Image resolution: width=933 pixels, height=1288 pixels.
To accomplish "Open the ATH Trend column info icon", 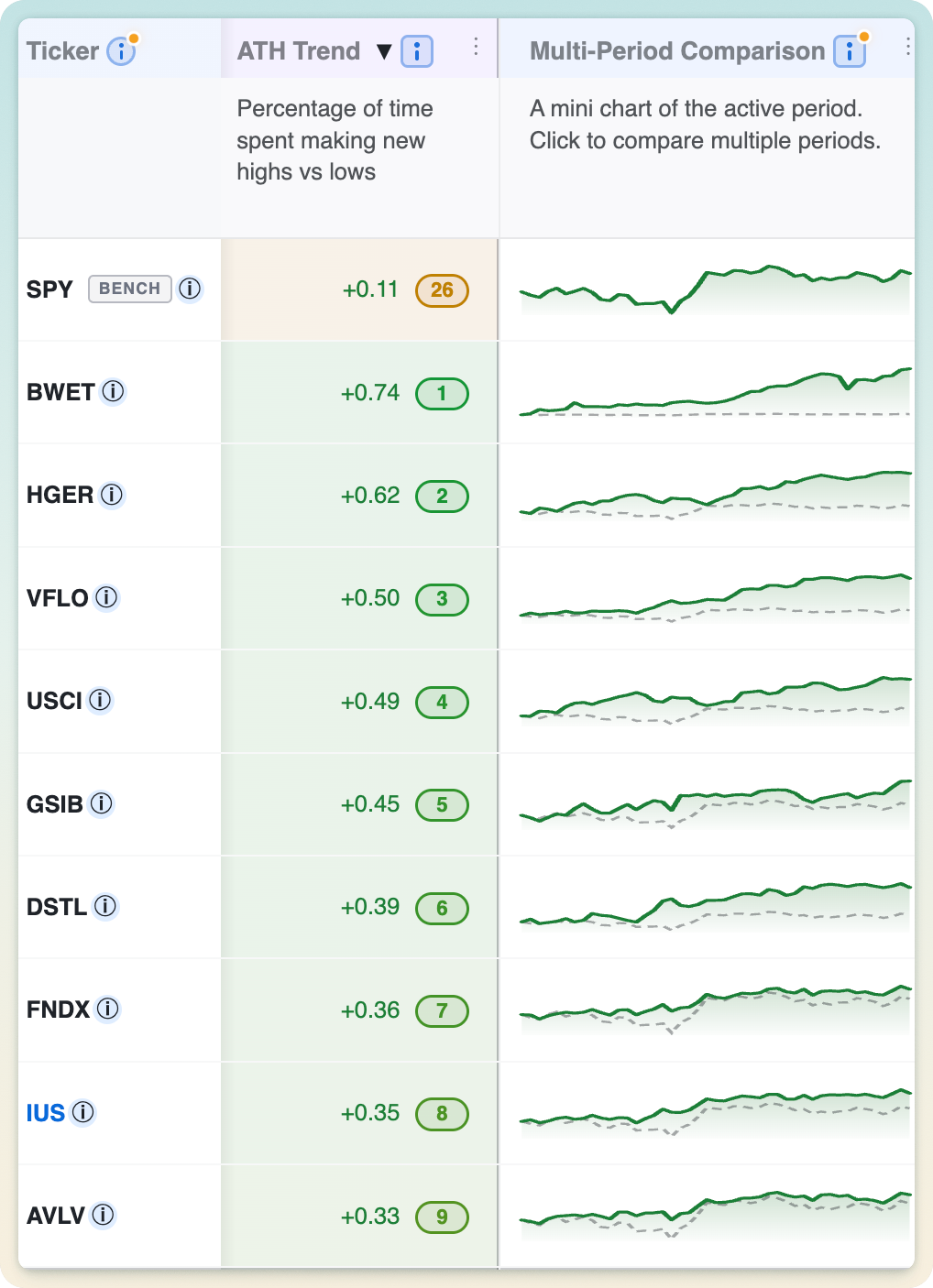I will coord(417,51).
